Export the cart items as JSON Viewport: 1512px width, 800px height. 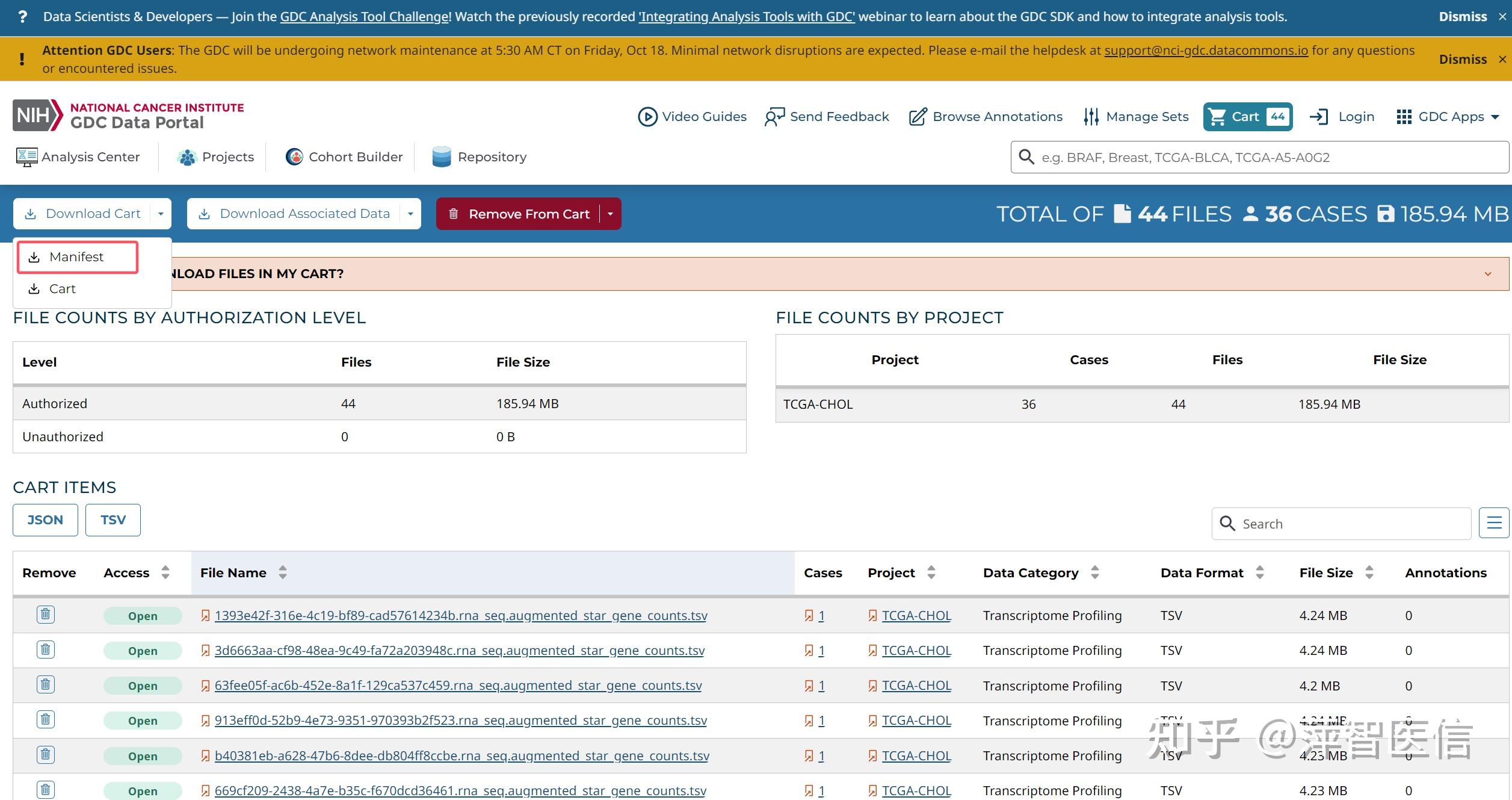(45, 520)
